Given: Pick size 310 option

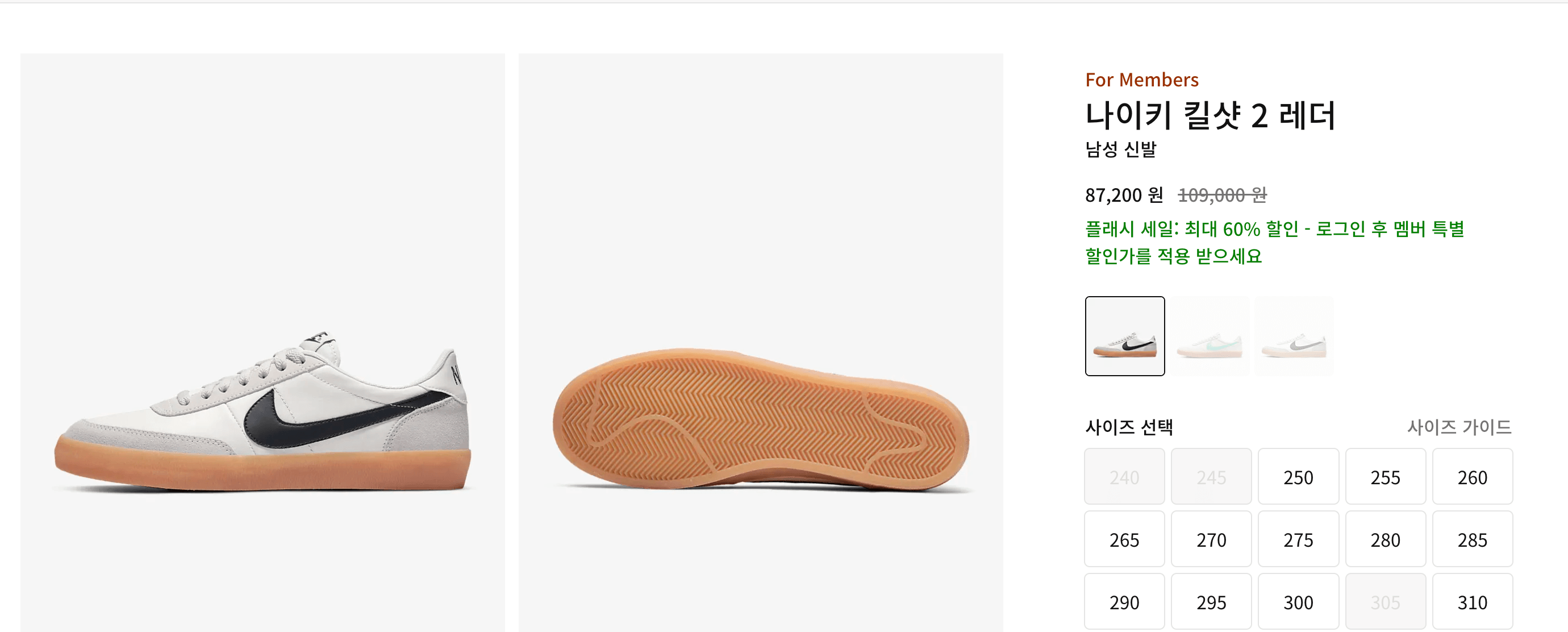Looking at the screenshot, I should pyautogui.click(x=1473, y=601).
